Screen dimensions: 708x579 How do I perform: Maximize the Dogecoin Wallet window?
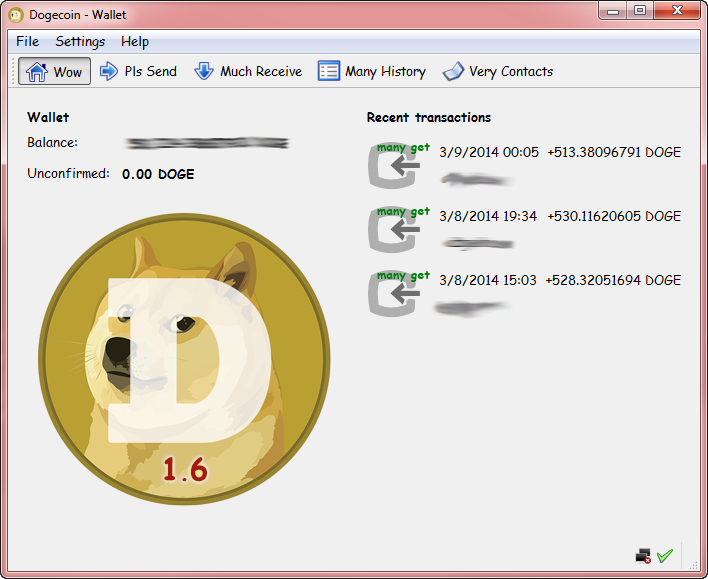pos(639,11)
